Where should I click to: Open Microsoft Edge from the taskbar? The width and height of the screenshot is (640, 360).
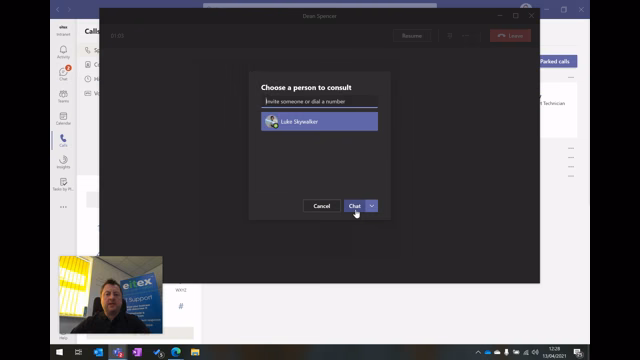(176, 352)
